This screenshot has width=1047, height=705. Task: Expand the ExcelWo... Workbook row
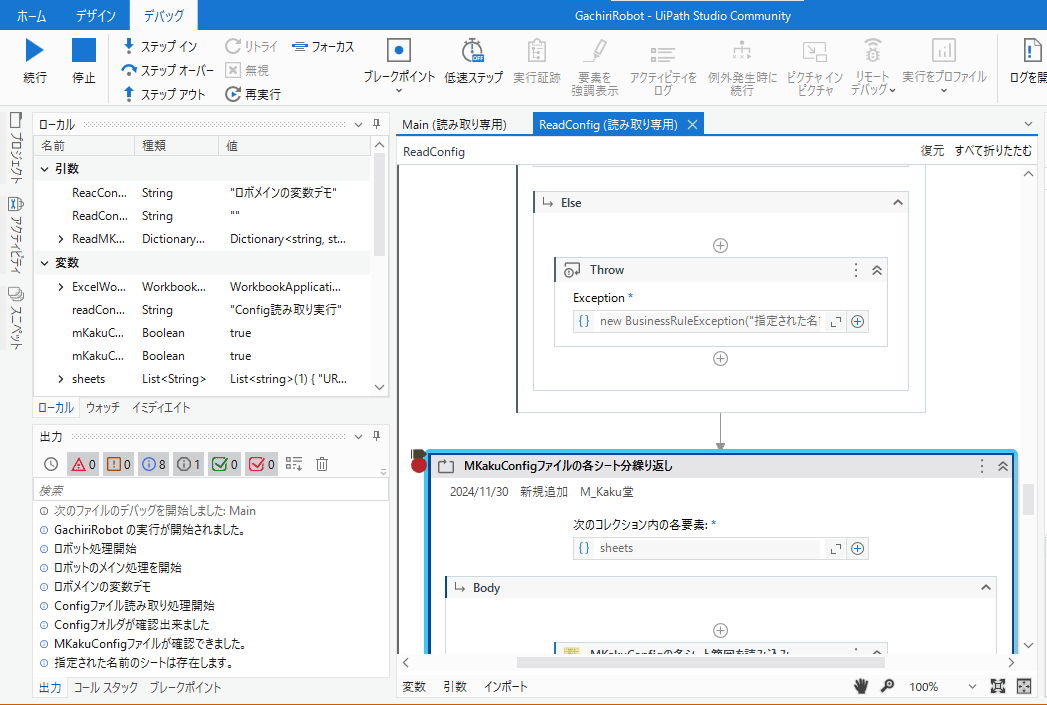coord(61,287)
